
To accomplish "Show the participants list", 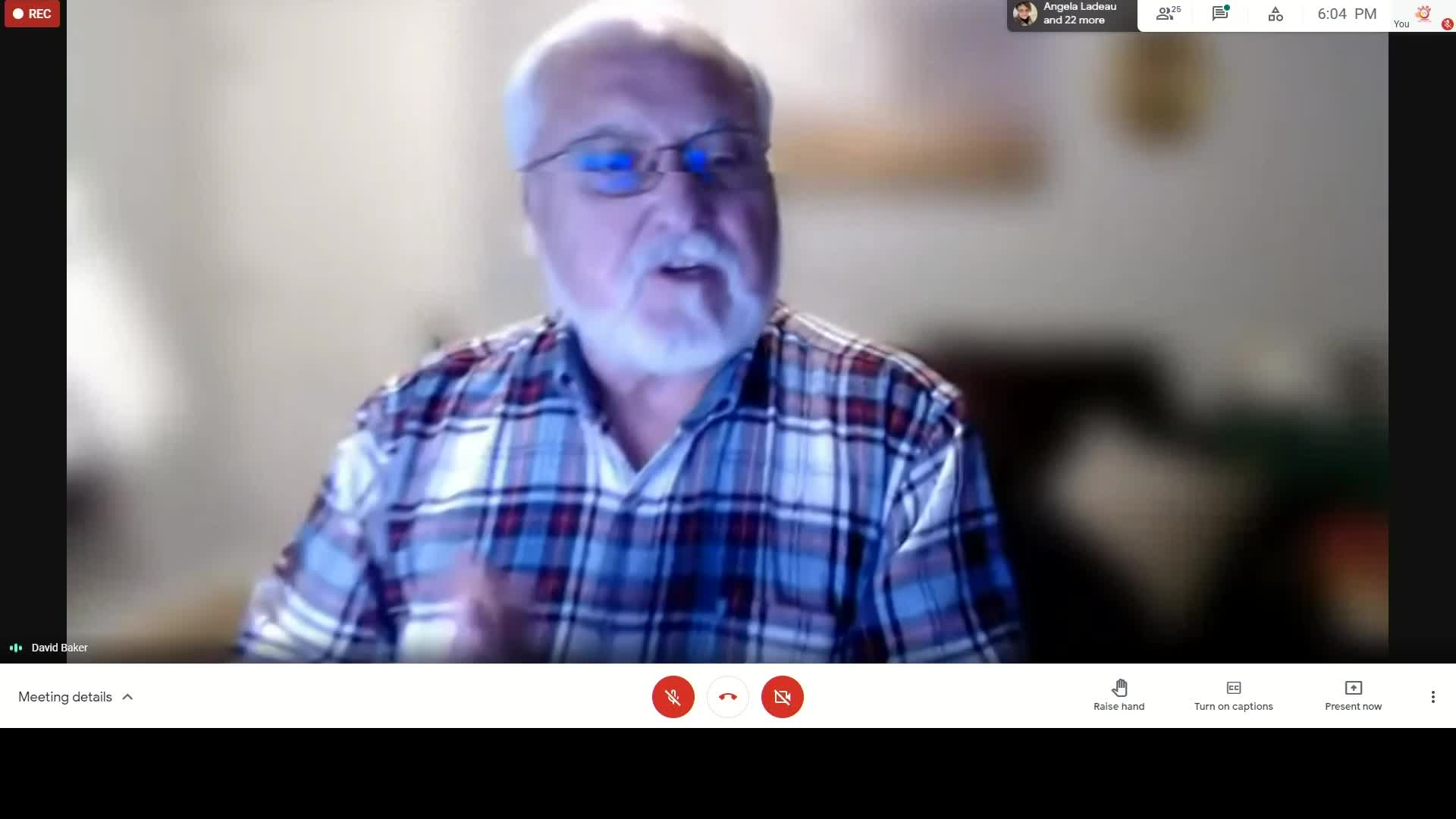I will (x=1168, y=14).
